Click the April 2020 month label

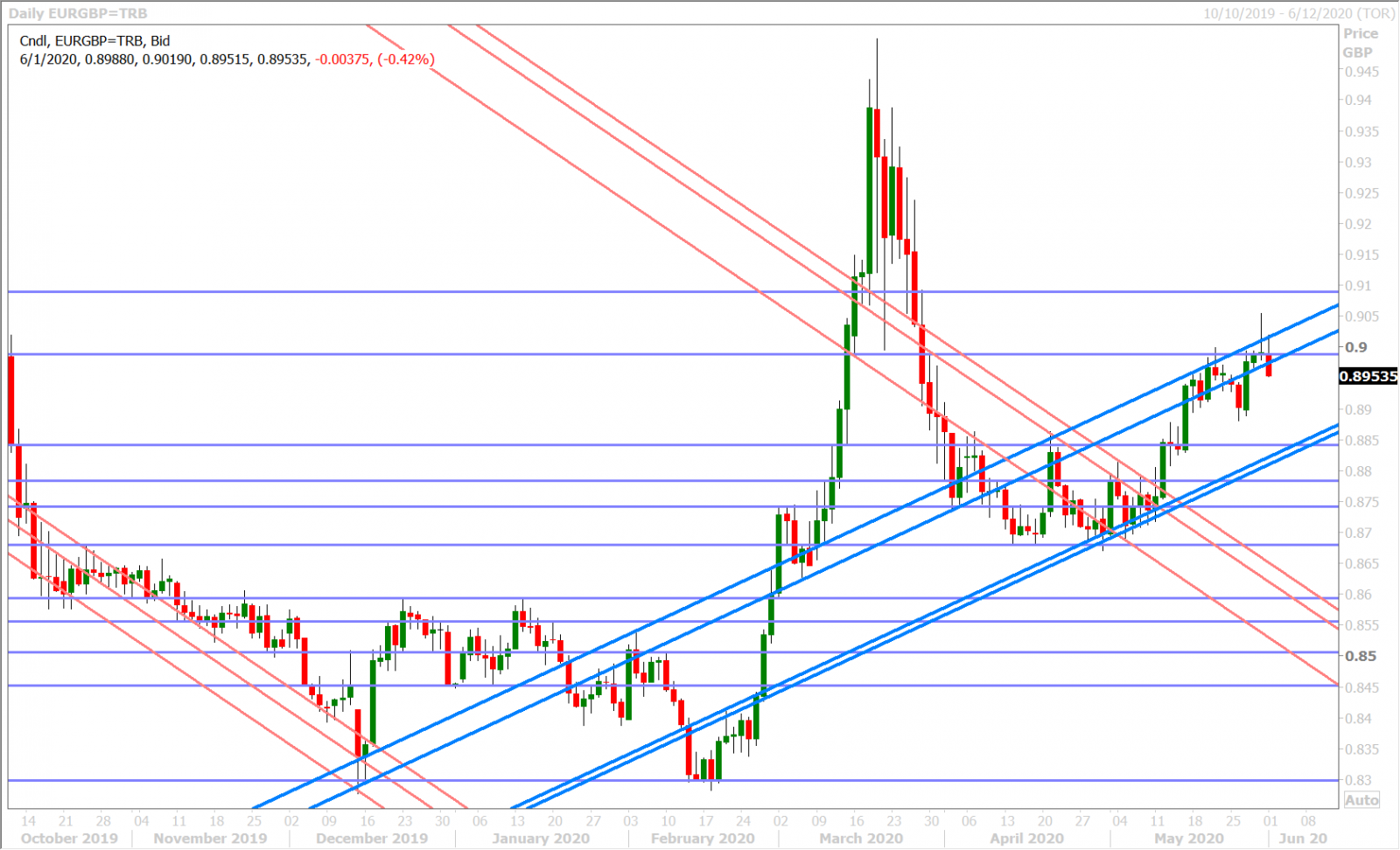tap(1026, 839)
